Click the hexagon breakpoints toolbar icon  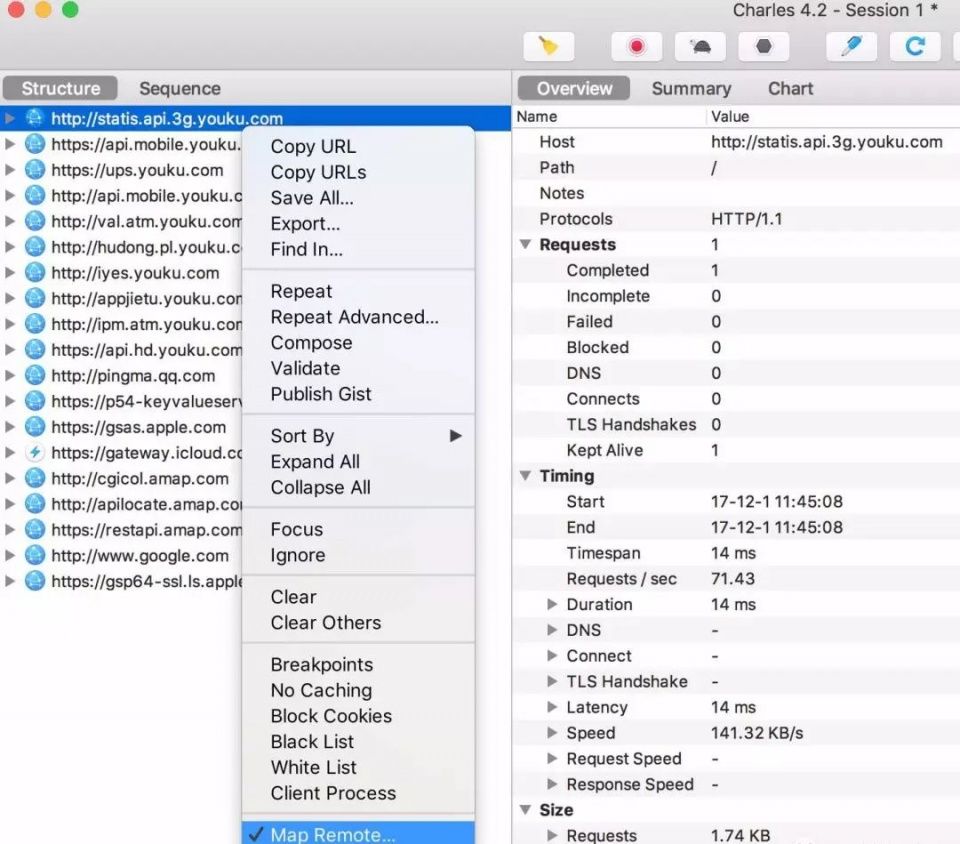pyautogui.click(x=764, y=46)
